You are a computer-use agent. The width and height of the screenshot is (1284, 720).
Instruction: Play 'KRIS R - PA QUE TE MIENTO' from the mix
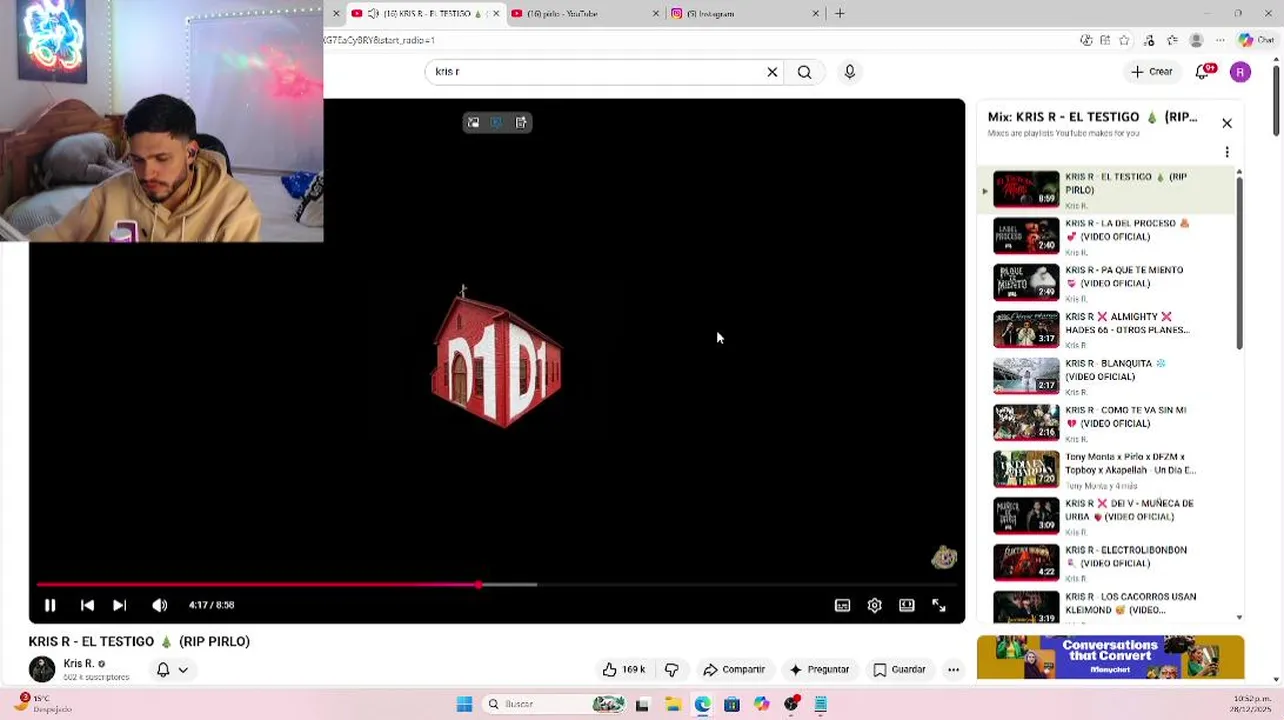pos(1108,283)
